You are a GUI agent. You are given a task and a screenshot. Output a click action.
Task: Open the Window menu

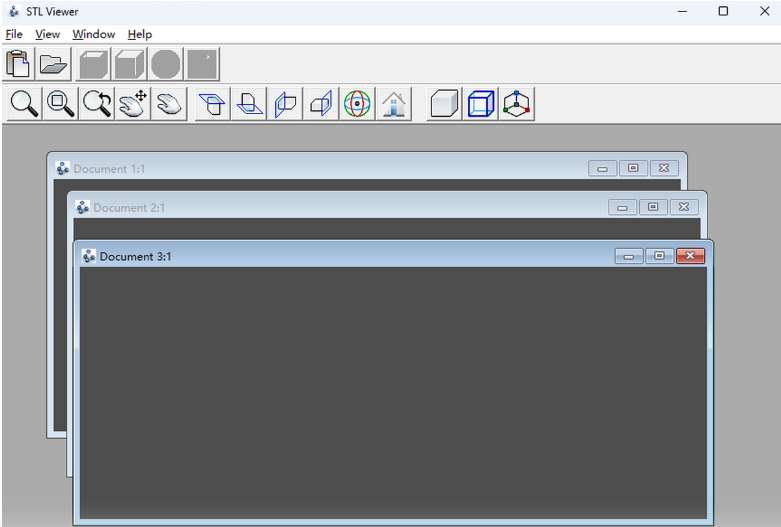93,34
